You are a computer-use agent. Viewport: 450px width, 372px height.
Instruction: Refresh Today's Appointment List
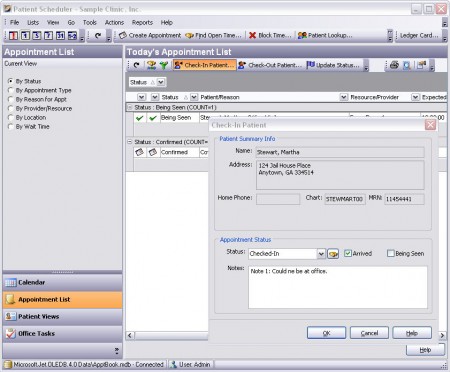point(137,65)
